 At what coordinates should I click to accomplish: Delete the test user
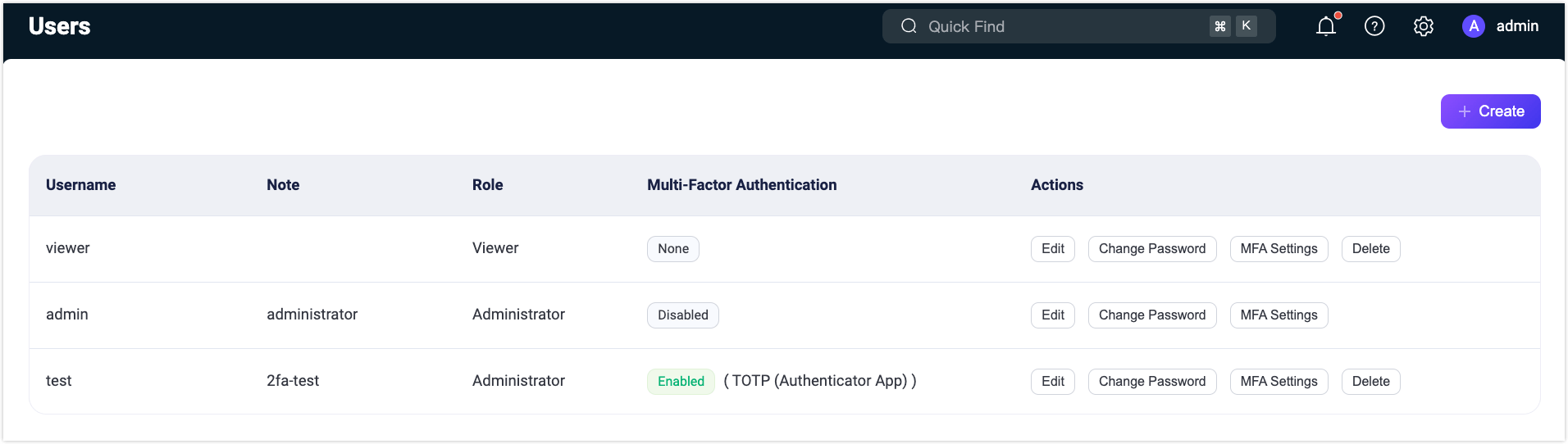click(x=1370, y=382)
